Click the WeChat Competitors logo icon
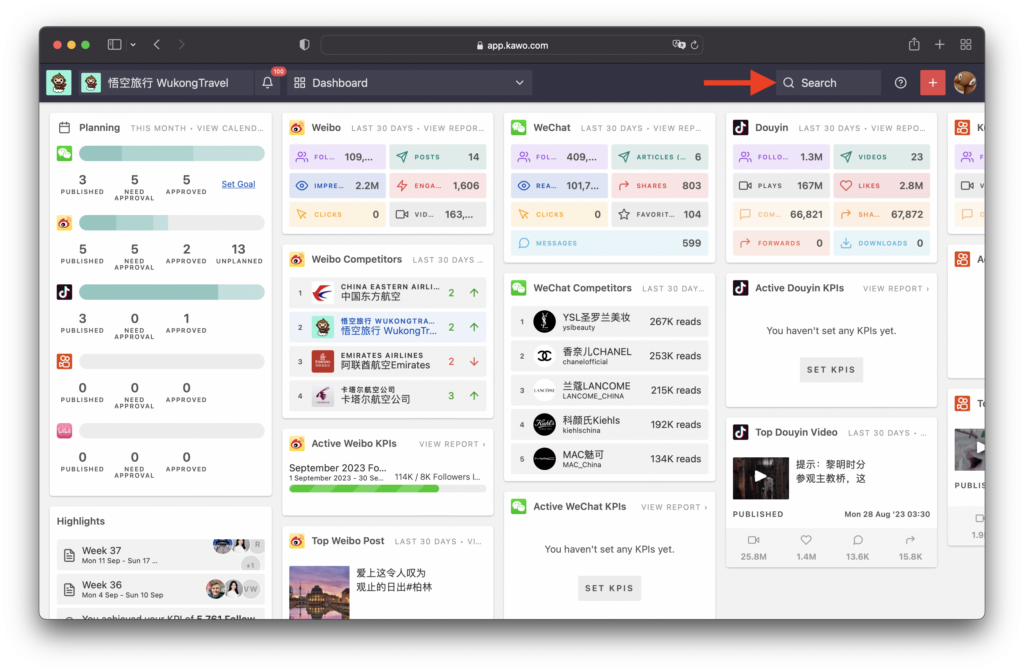1024x671 pixels. [519, 288]
